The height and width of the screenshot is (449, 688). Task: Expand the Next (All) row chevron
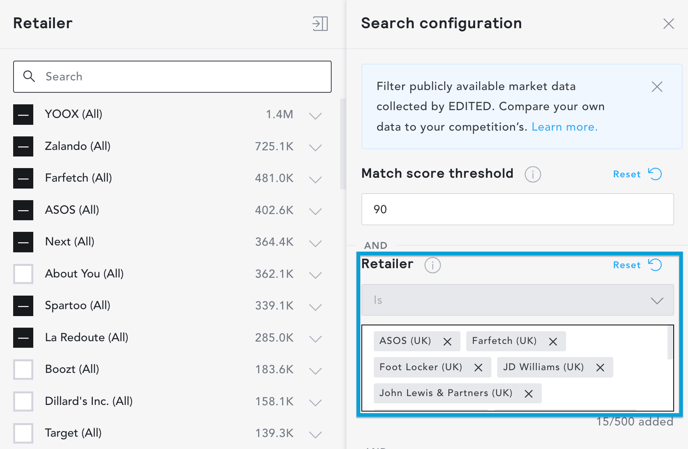tap(315, 243)
